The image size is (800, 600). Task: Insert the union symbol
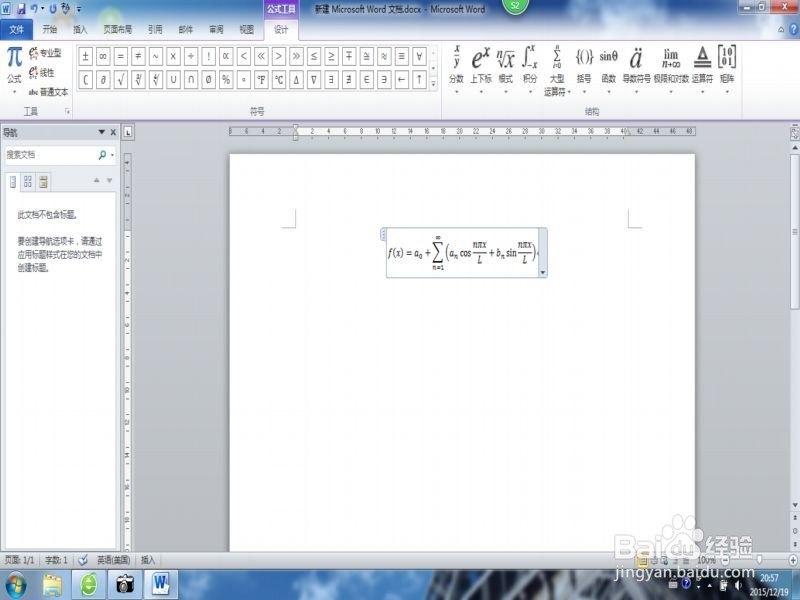point(173,80)
